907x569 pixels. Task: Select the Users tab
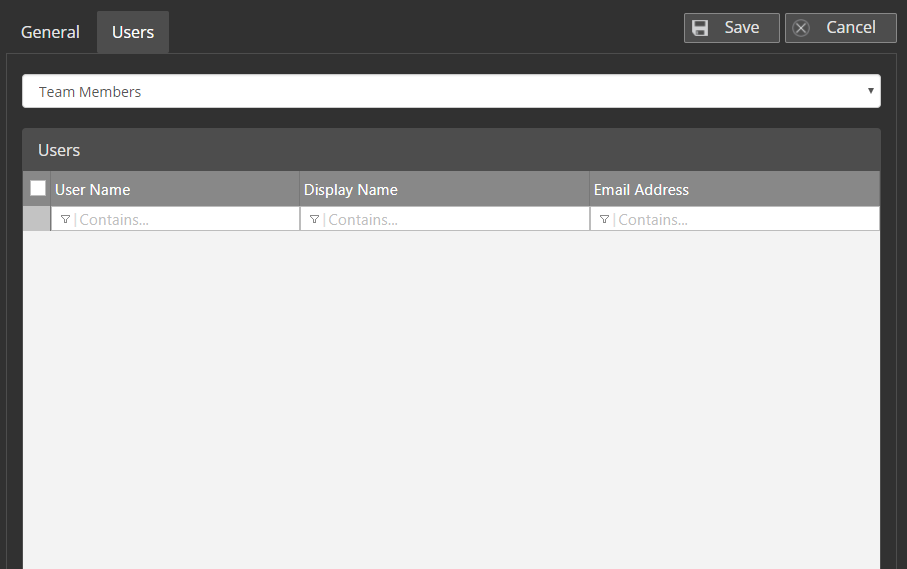[133, 32]
